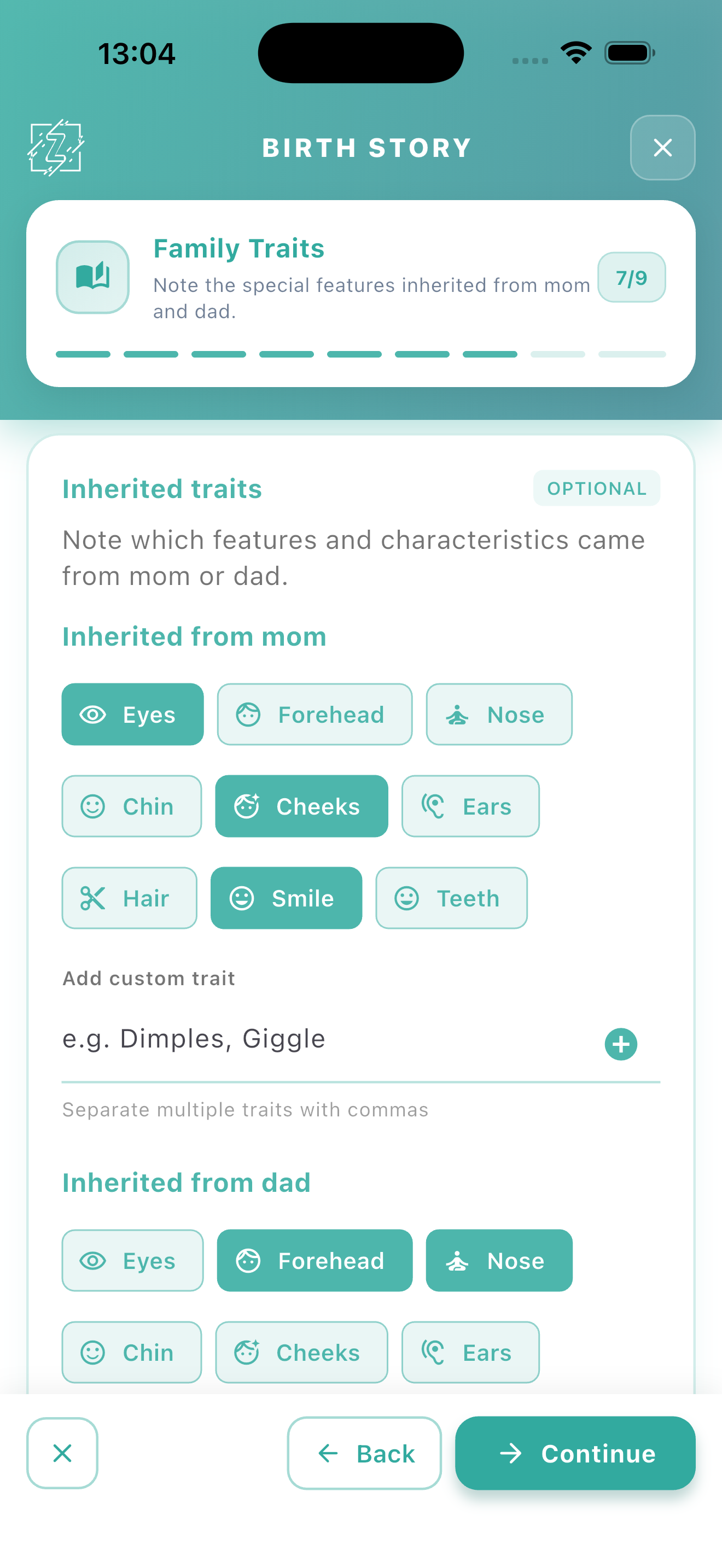Click the nose icon on dad's Nose trait
722x1568 pixels.
[458, 1261]
